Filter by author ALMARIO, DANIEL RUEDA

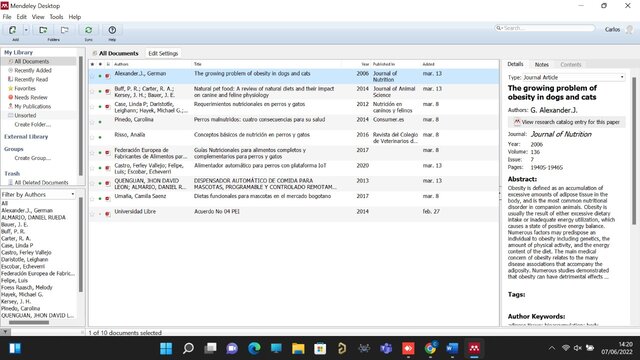click(33, 217)
